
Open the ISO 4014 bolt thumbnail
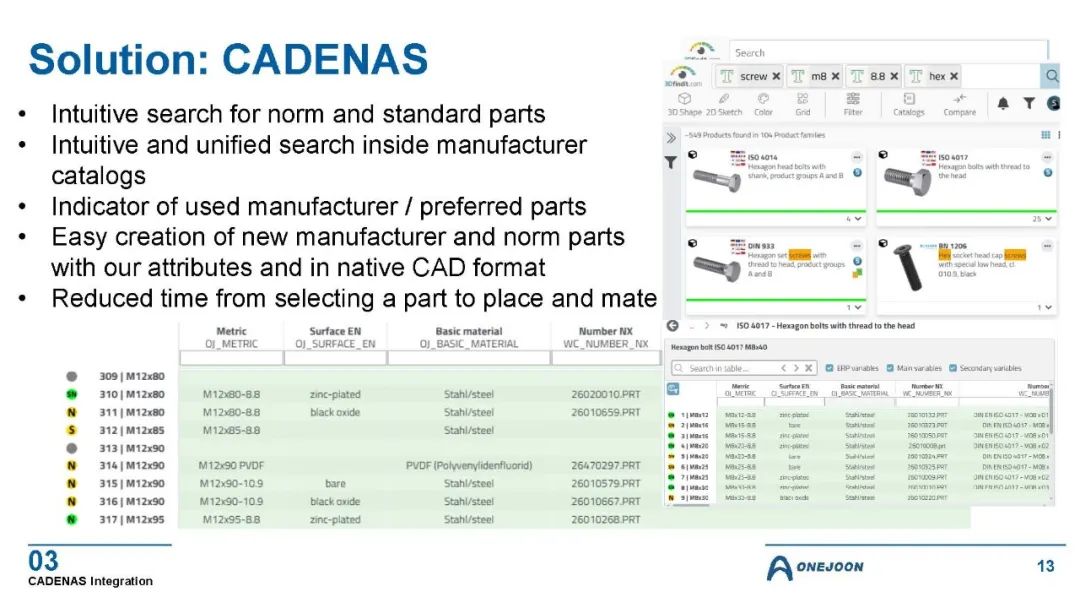click(x=717, y=180)
